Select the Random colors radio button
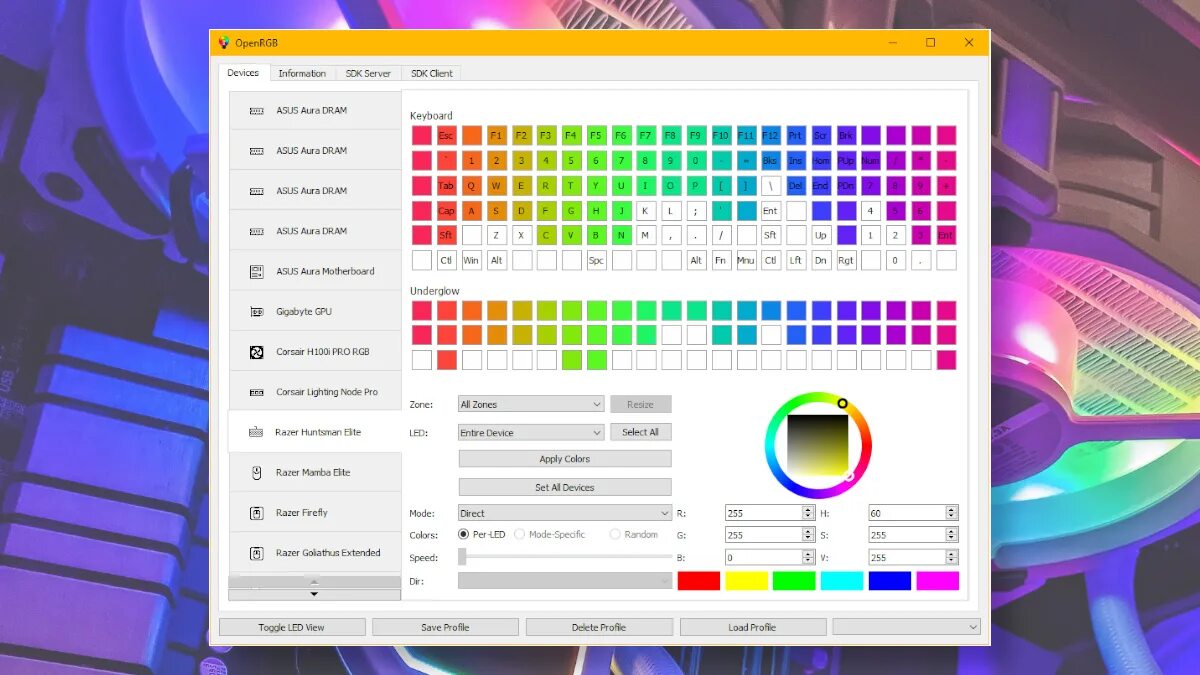The image size is (1200, 675). tap(615, 534)
